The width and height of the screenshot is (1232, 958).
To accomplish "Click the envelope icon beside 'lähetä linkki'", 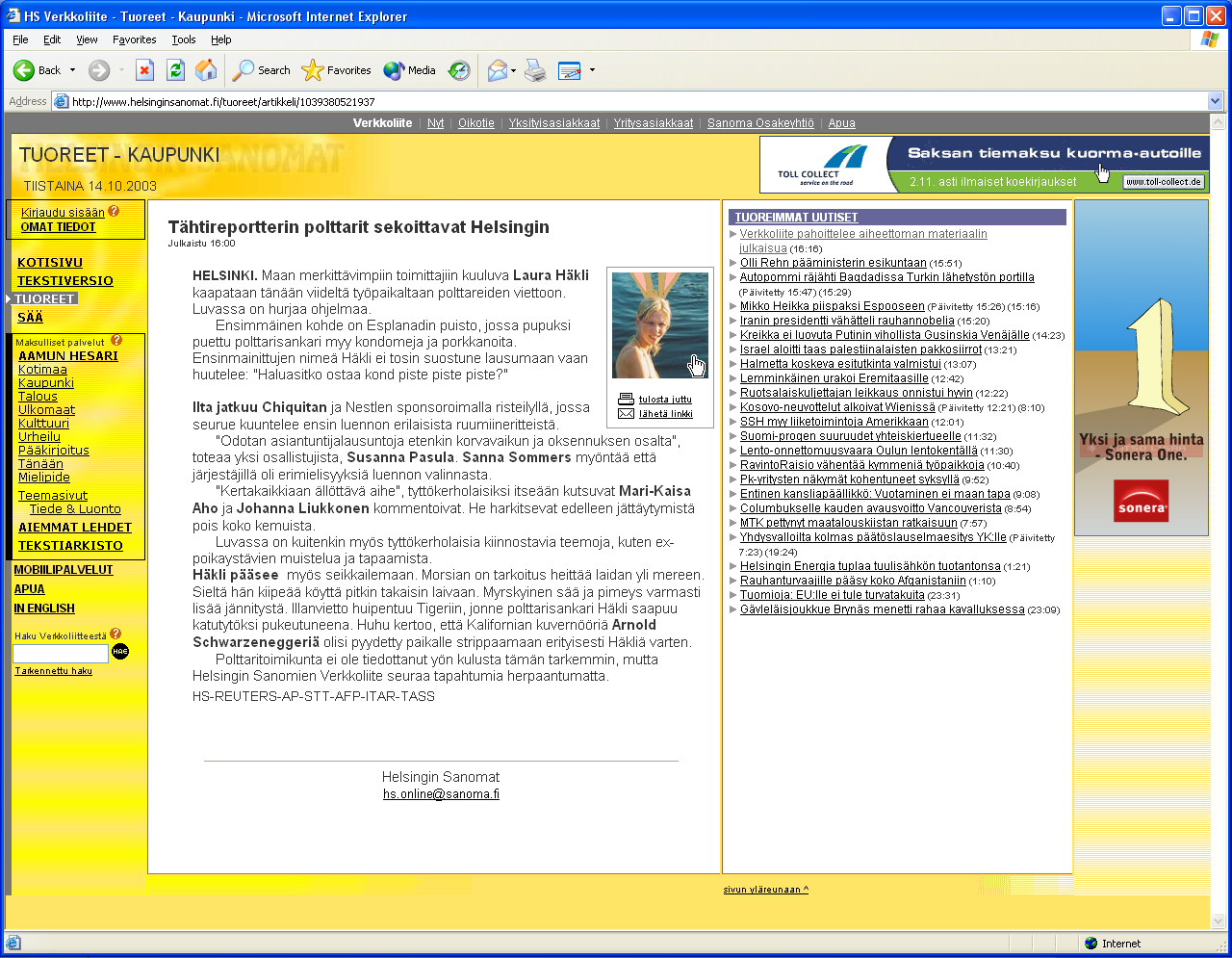I will point(626,413).
